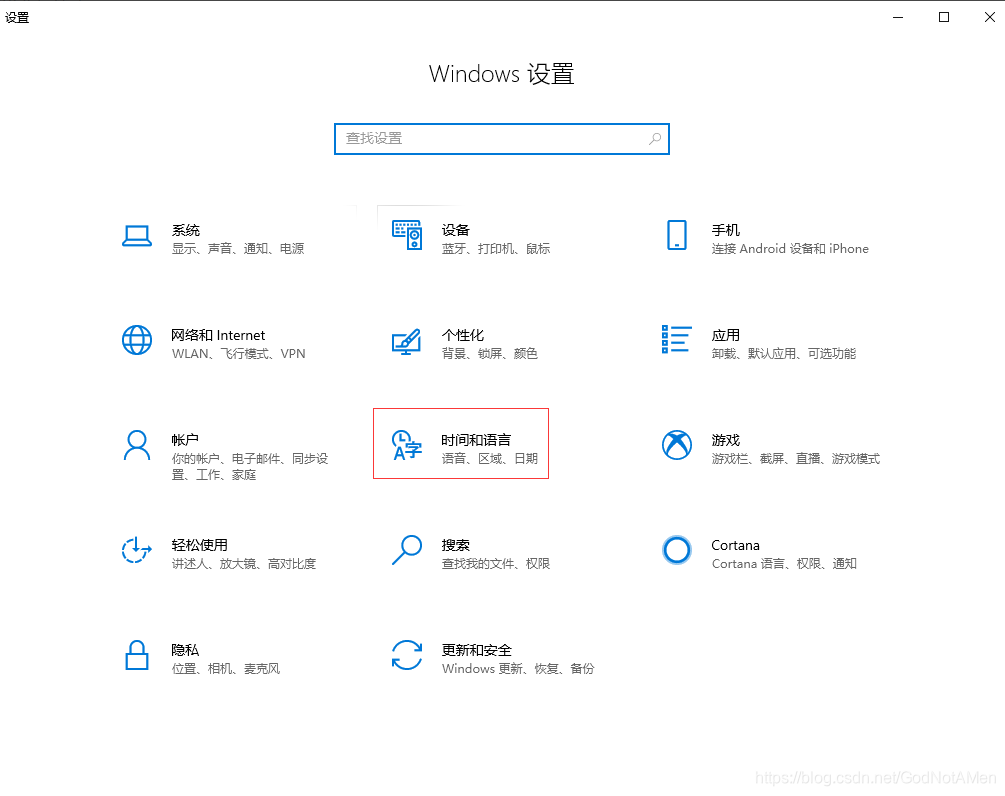Click the magnifier inside the search box
Viewport: 1005px width, 796px height.
[655, 139]
